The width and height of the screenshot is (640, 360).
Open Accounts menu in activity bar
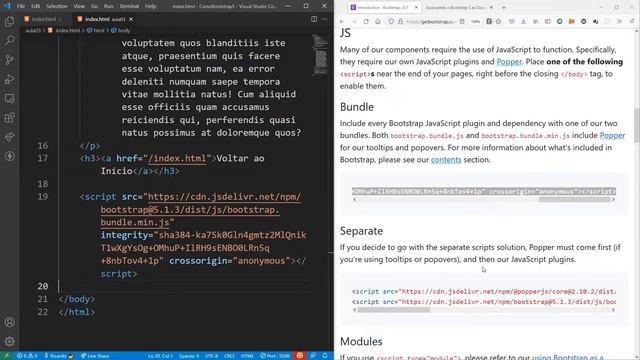click(x=9, y=322)
